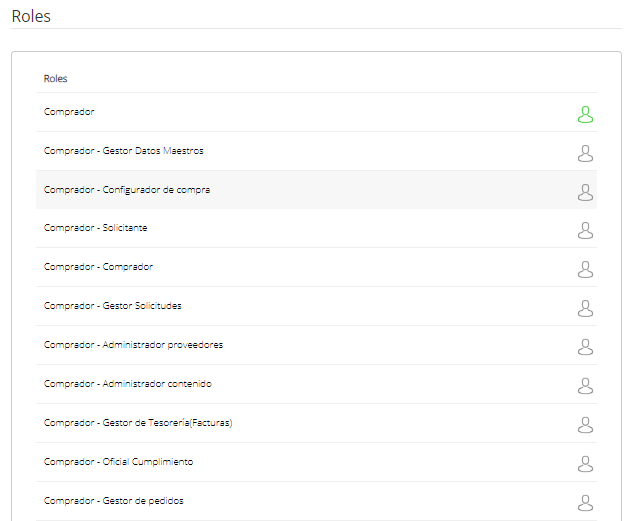Viewport: 638px width, 521px height.
Task: Click user icon beside Gestor Datos Maestros
Action: (585, 153)
